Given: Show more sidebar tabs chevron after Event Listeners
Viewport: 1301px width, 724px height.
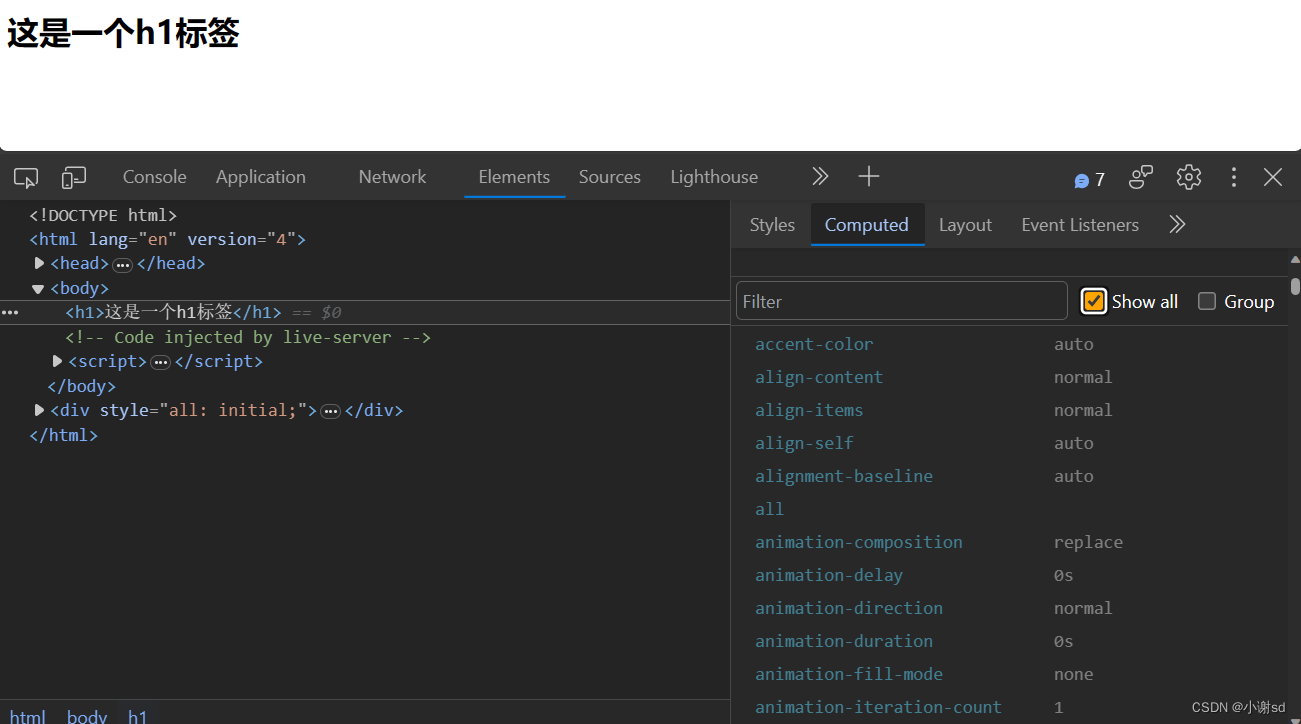Looking at the screenshot, I should tap(1177, 225).
